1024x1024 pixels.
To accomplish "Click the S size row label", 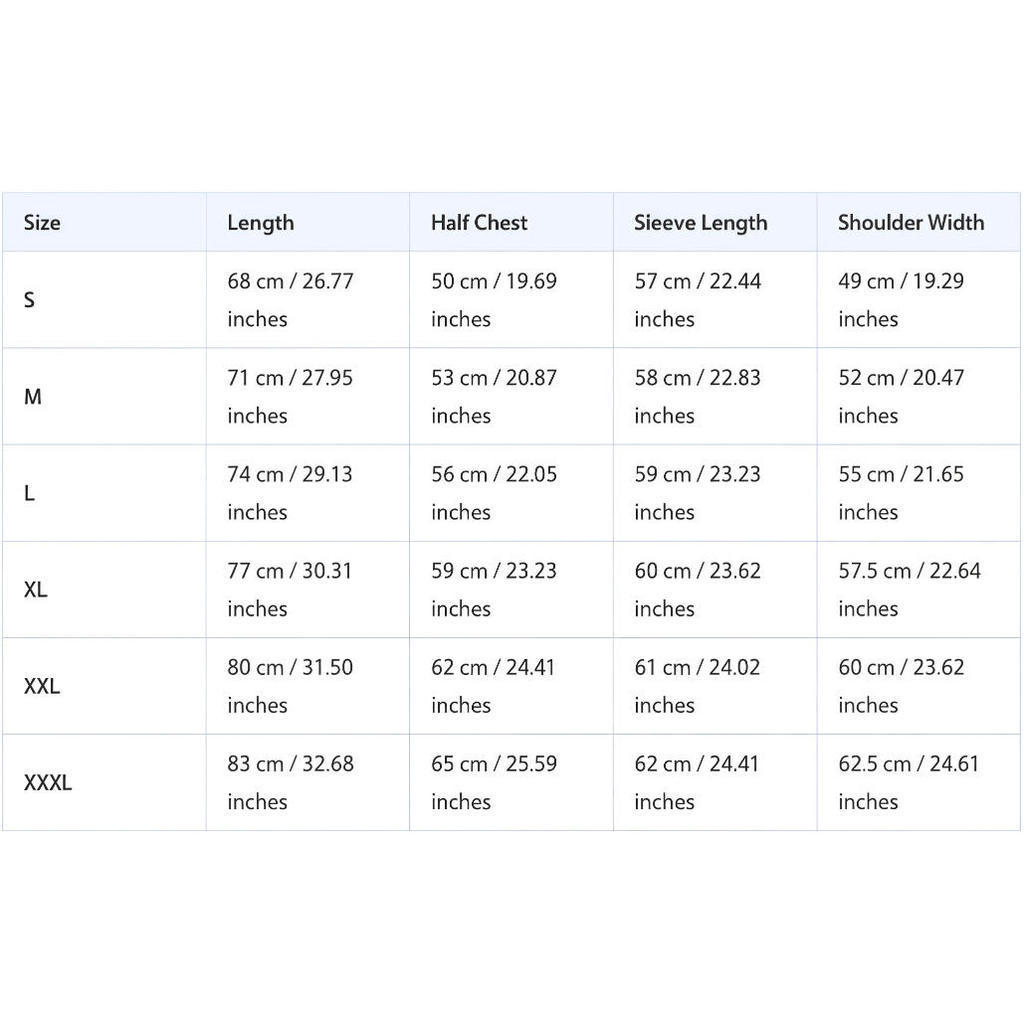I will [29, 300].
